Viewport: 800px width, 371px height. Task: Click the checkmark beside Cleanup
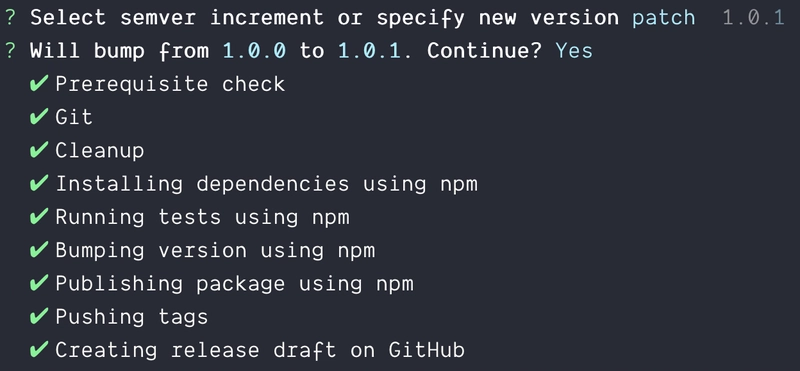pyautogui.click(x=39, y=150)
